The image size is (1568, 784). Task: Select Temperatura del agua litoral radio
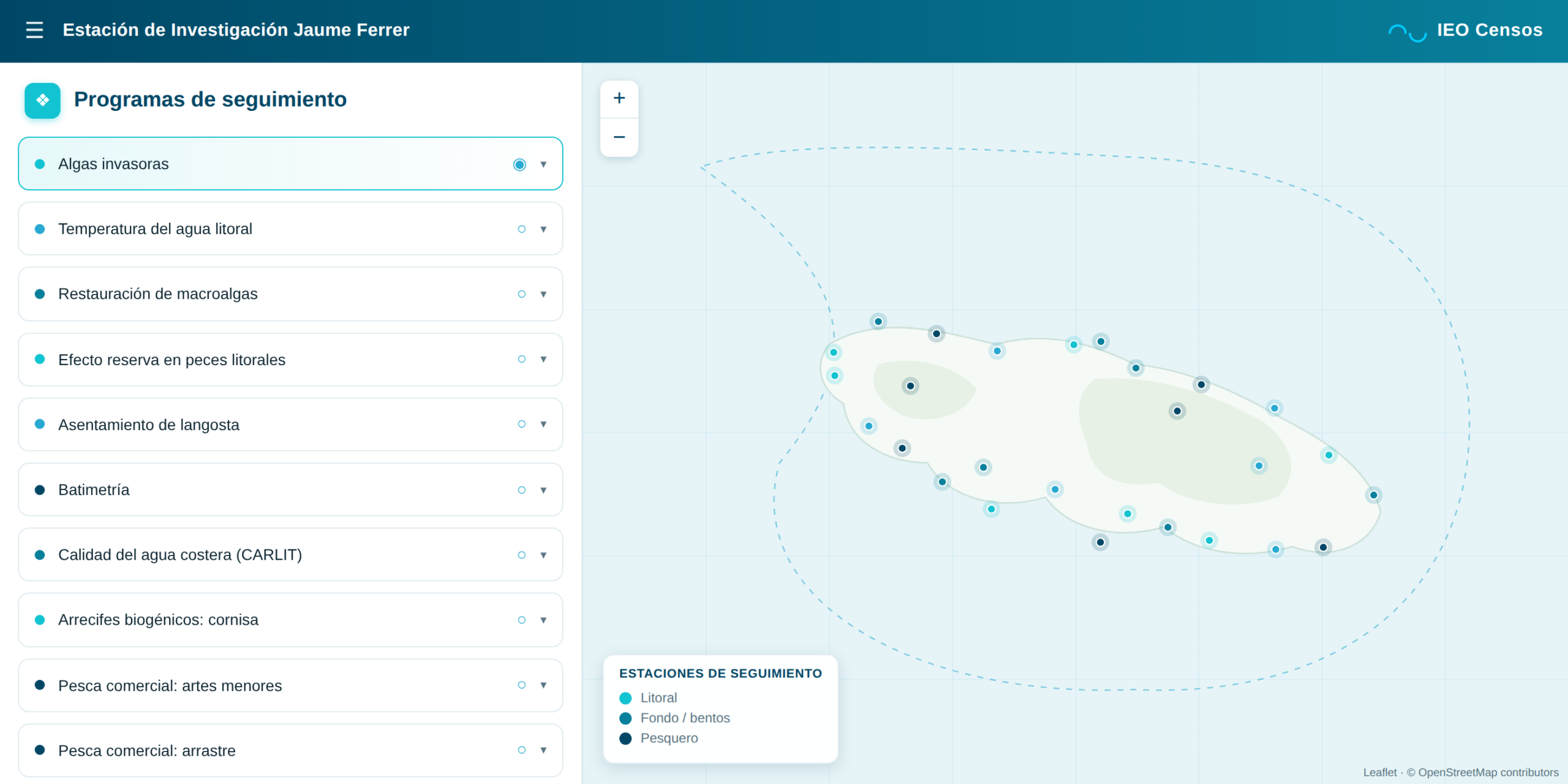521,229
